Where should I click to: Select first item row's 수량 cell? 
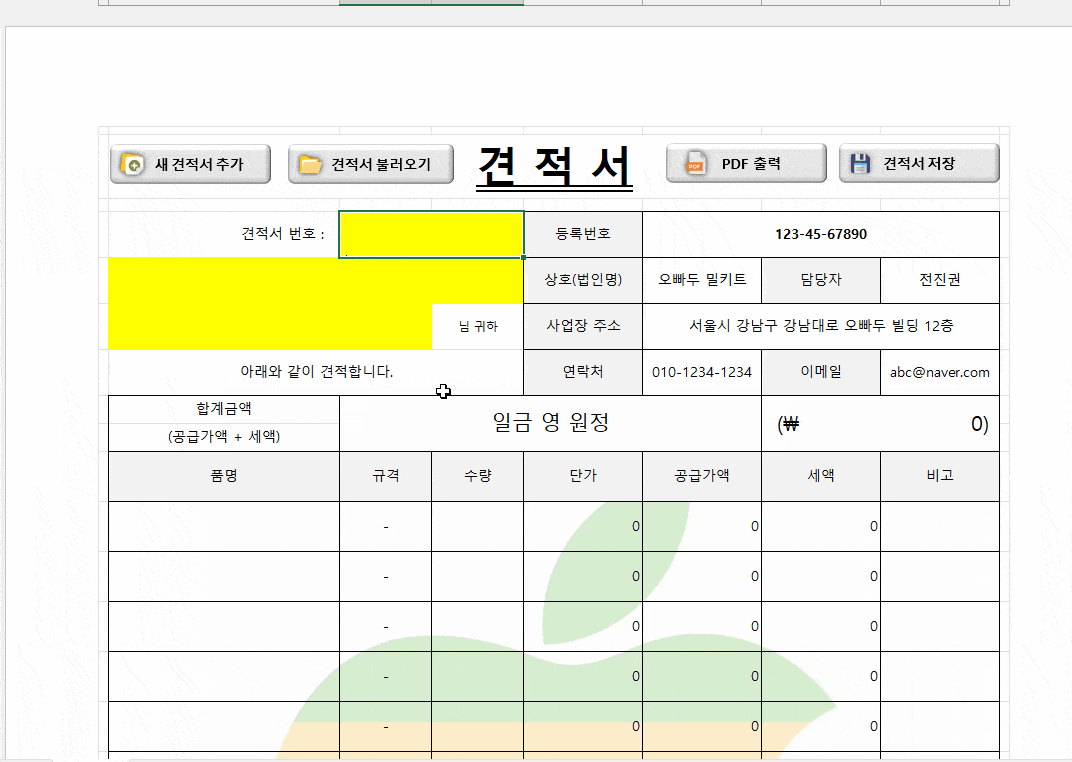[478, 527]
